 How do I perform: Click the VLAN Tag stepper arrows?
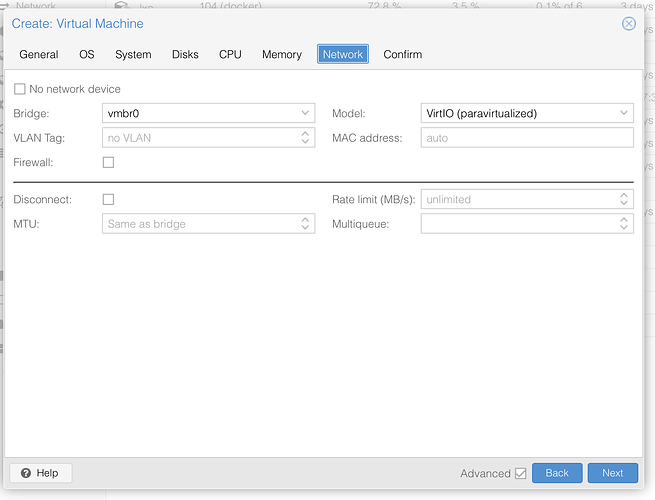(x=305, y=137)
